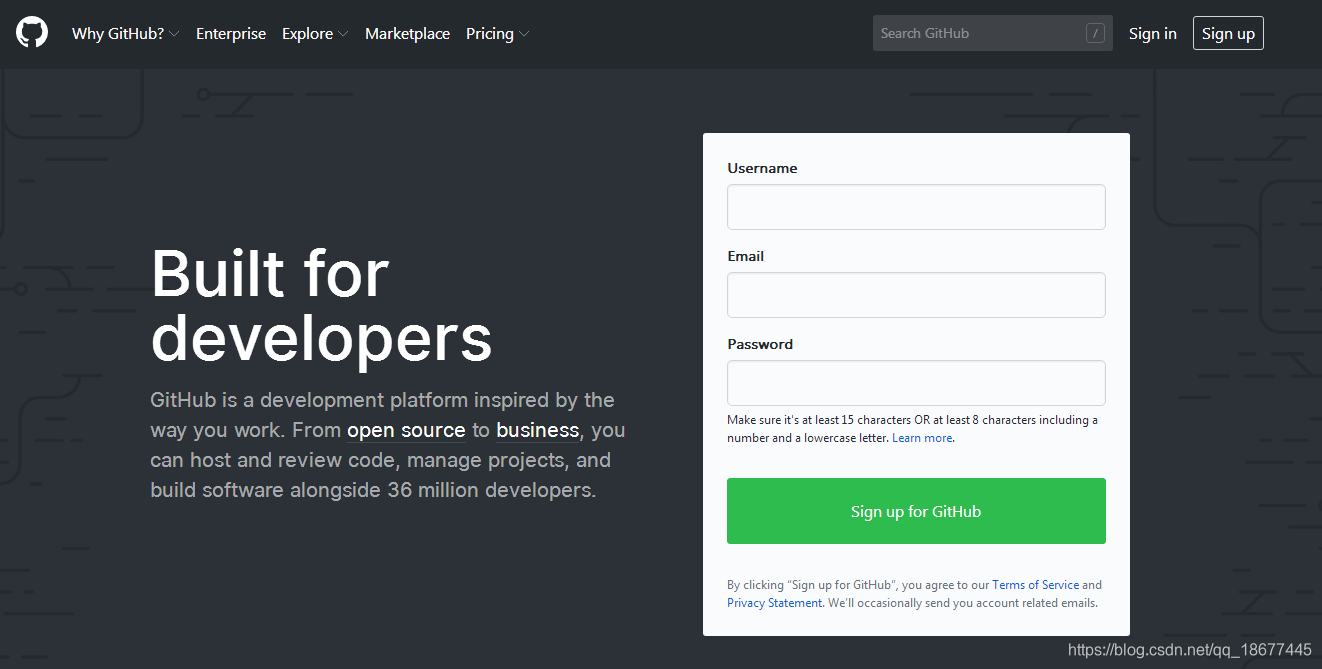Click the Sign up button in header

tap(1228, 33)
